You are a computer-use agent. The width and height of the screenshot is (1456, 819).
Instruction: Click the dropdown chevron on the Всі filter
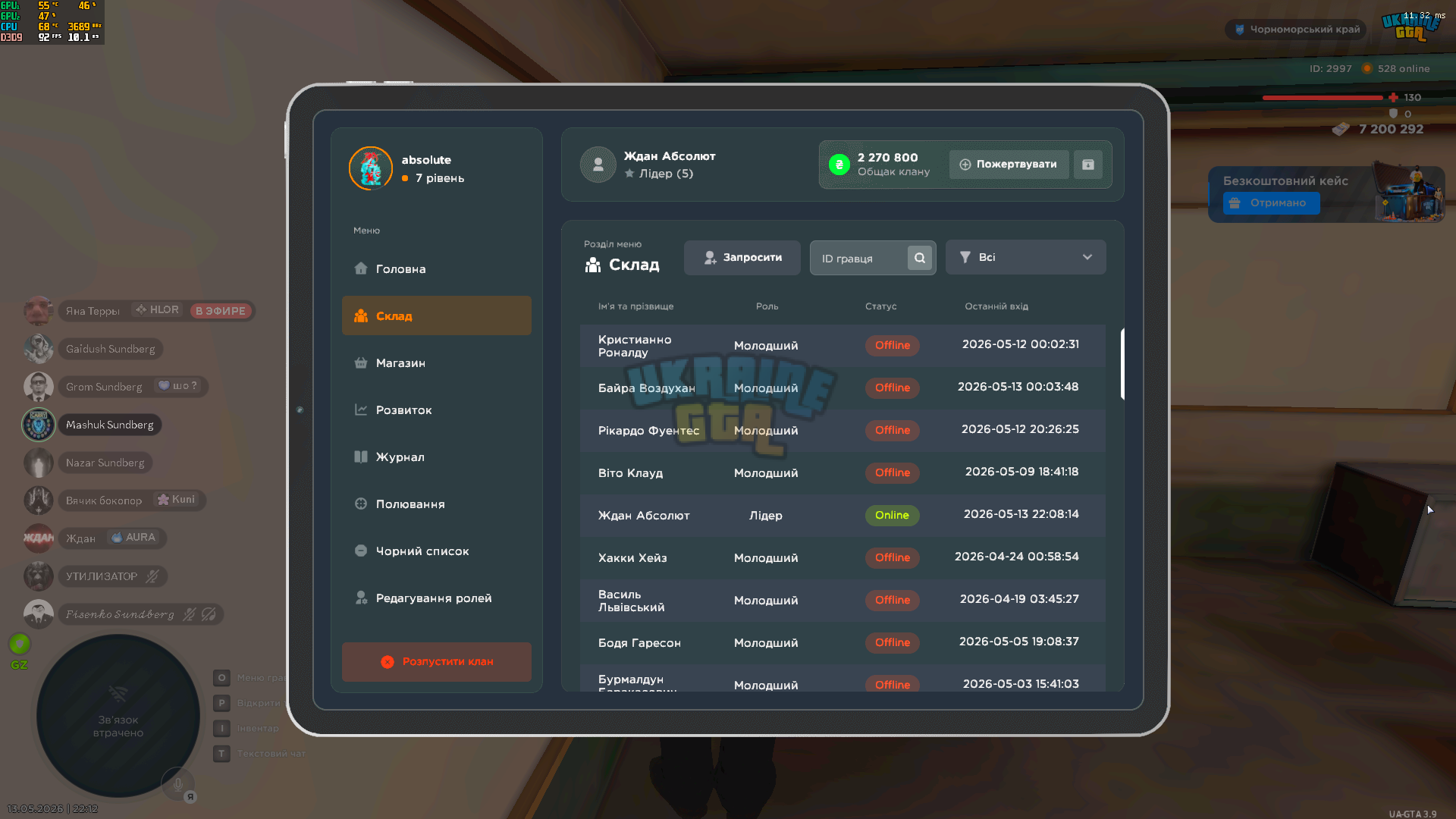tap(1087, 257)
